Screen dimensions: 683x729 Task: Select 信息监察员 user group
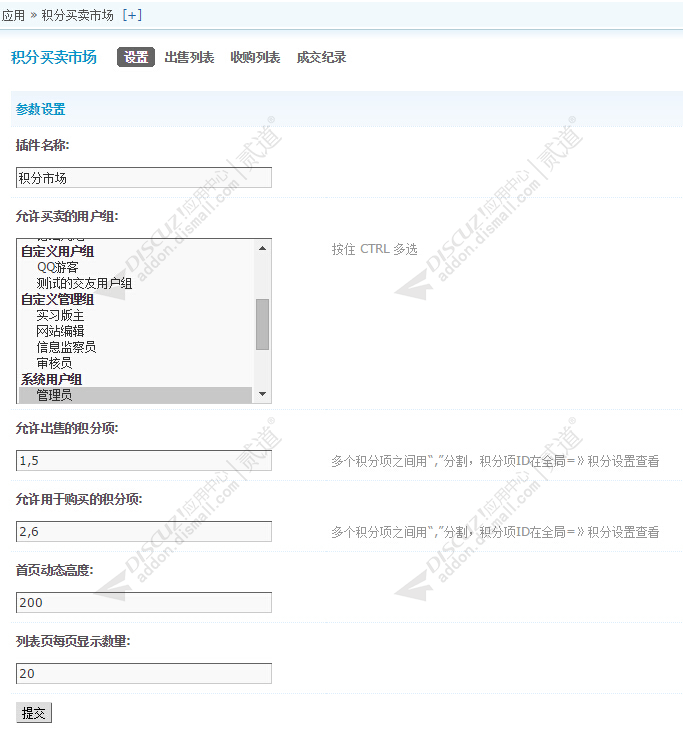[x=66, y=347]
